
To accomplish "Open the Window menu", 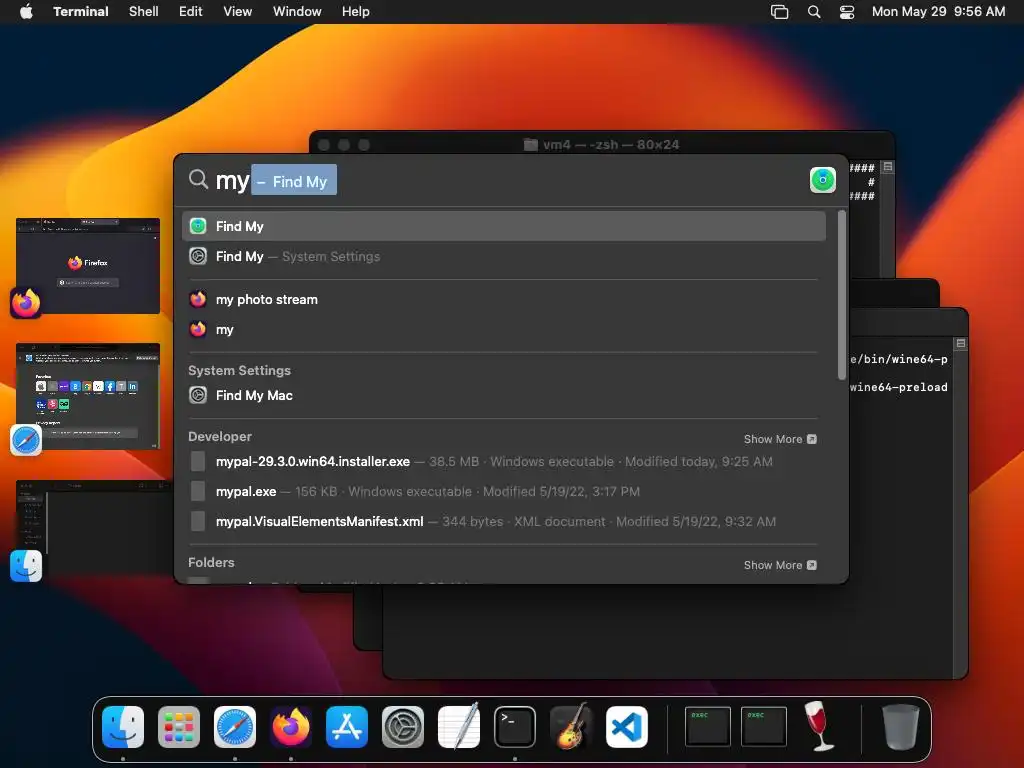I will point(297,12).
